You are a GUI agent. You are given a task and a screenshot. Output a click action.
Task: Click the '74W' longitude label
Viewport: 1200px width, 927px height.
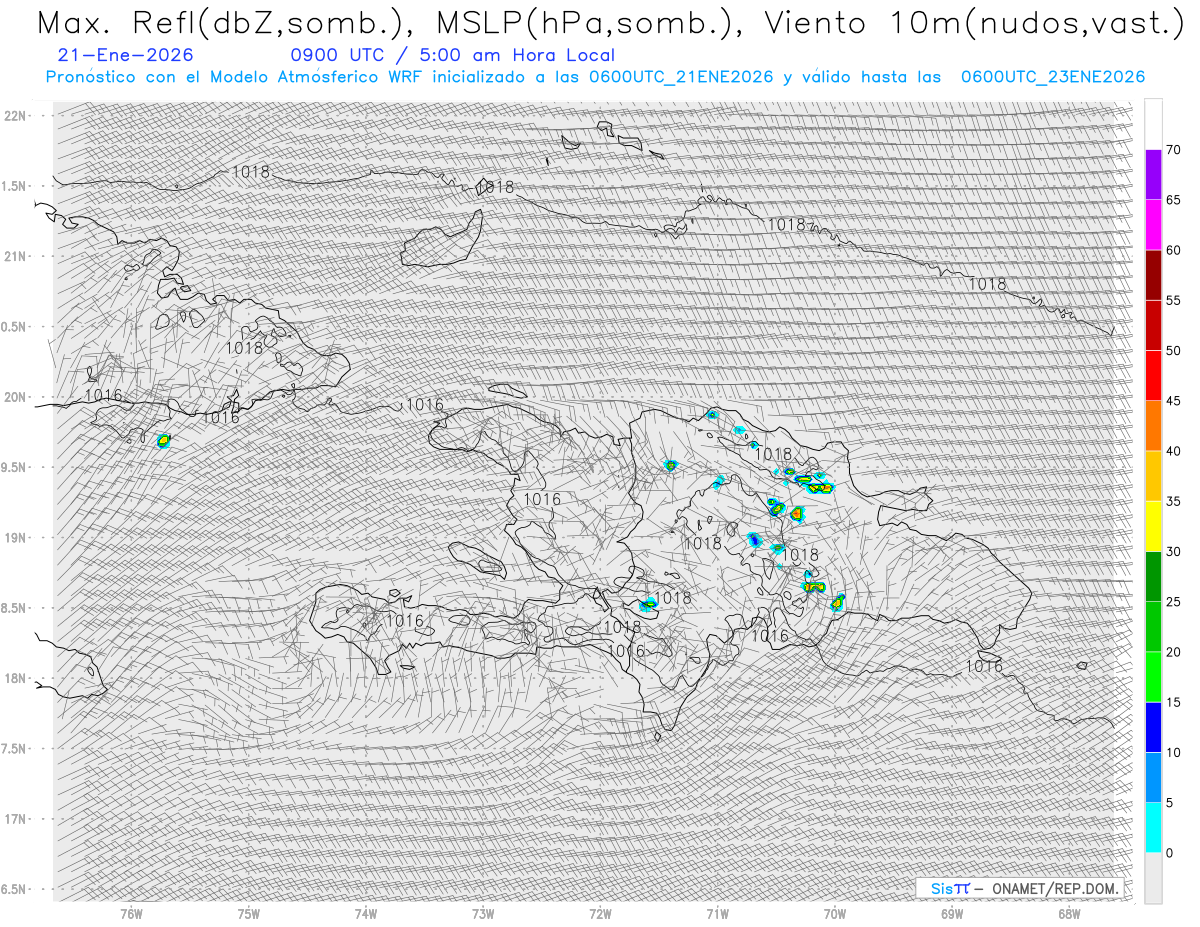pyautogui.click(x=366, y=914)
